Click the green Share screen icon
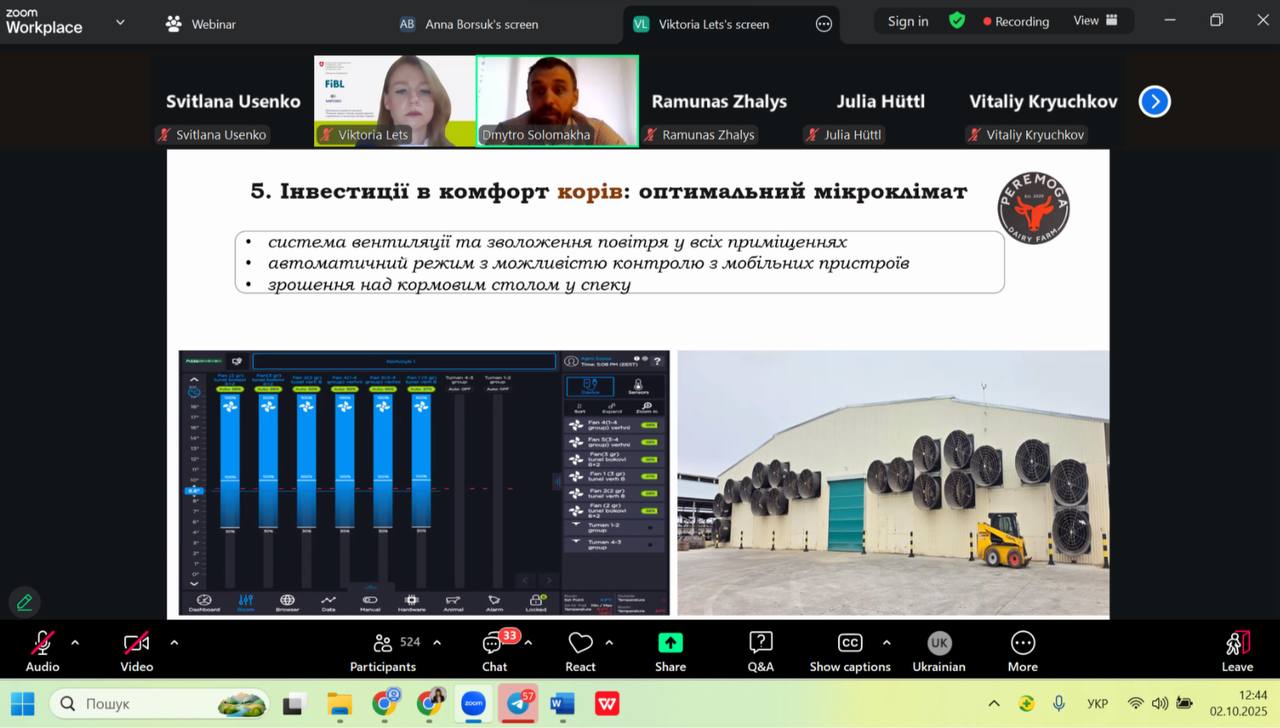 coord(670,651)
